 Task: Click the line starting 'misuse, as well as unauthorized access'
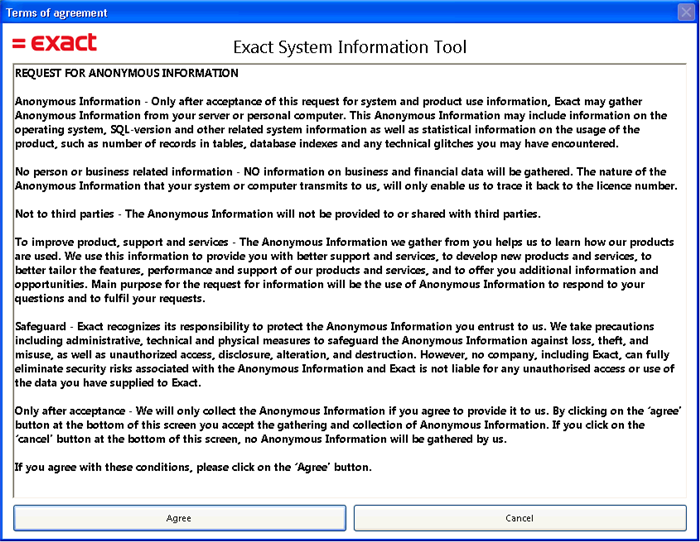342,355
